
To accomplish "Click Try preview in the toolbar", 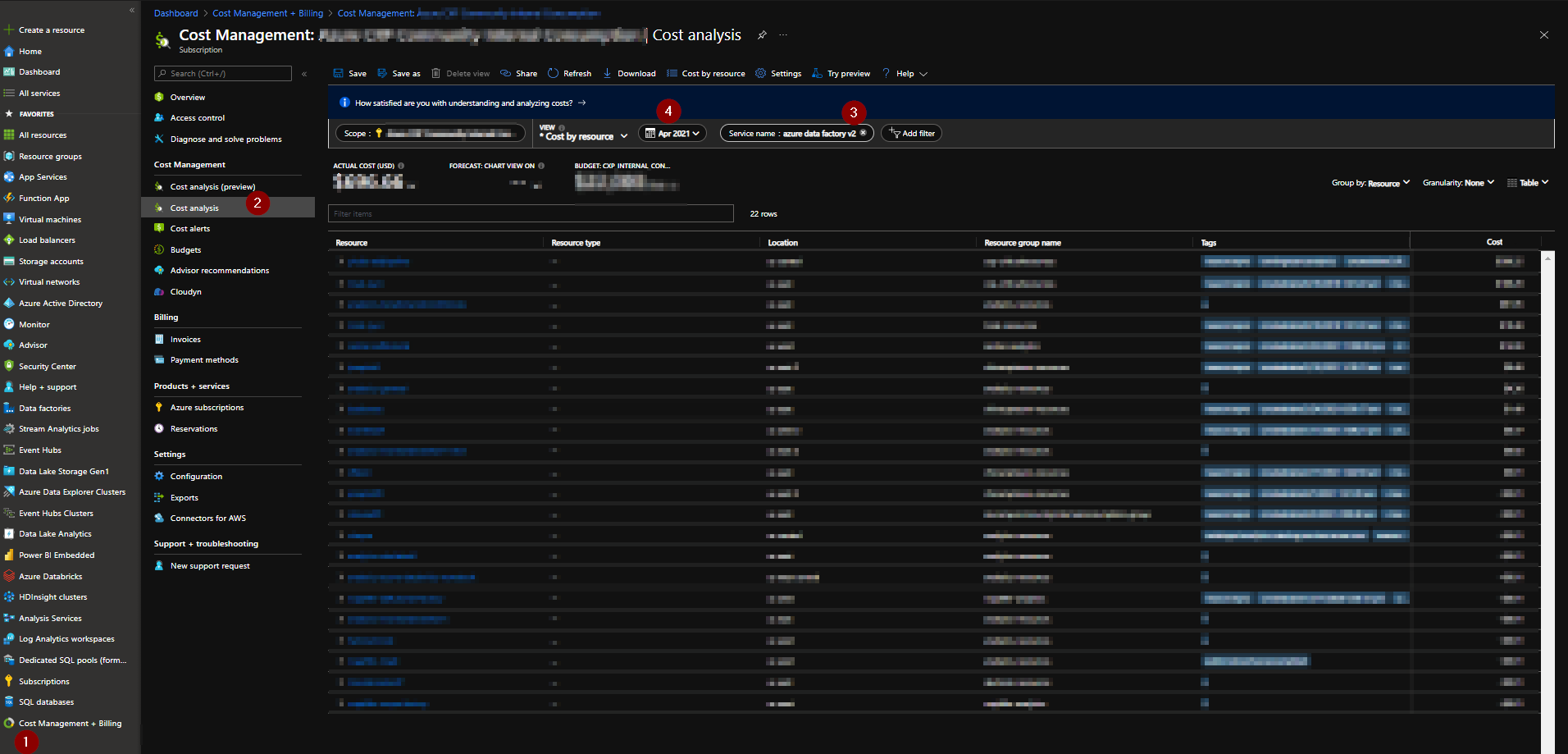I will (841, 74).
